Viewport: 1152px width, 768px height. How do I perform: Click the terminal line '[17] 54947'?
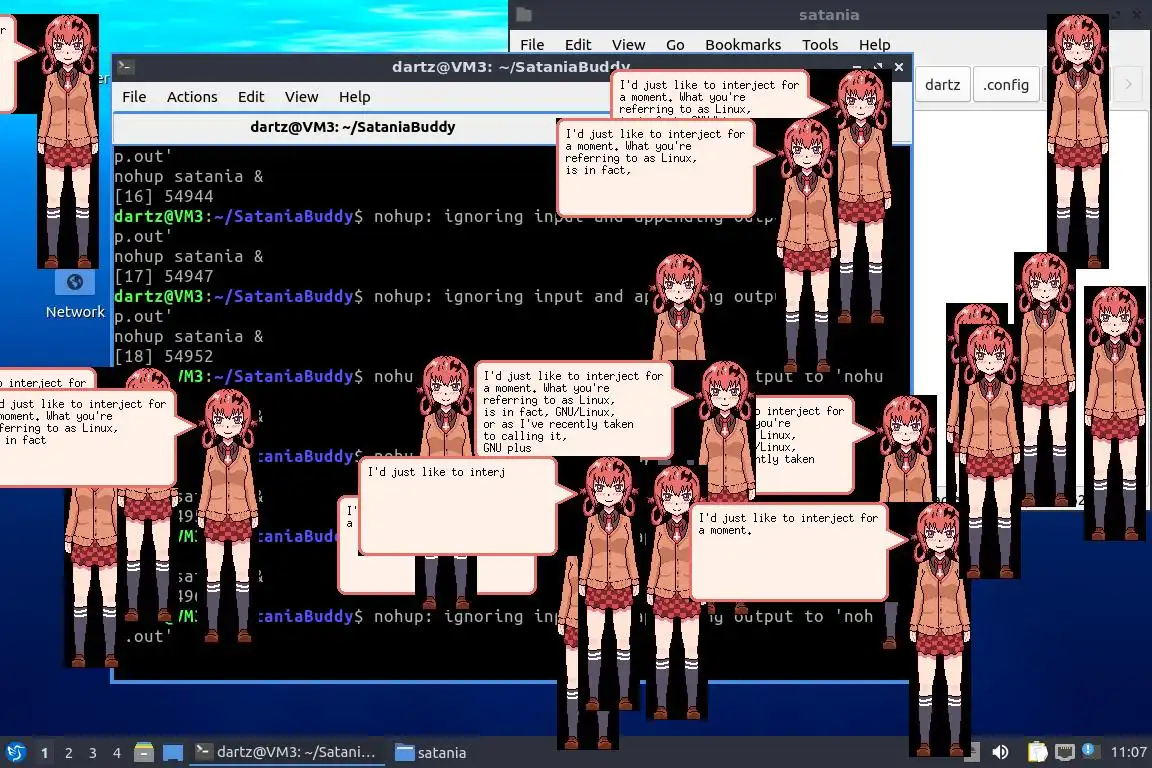164,276
